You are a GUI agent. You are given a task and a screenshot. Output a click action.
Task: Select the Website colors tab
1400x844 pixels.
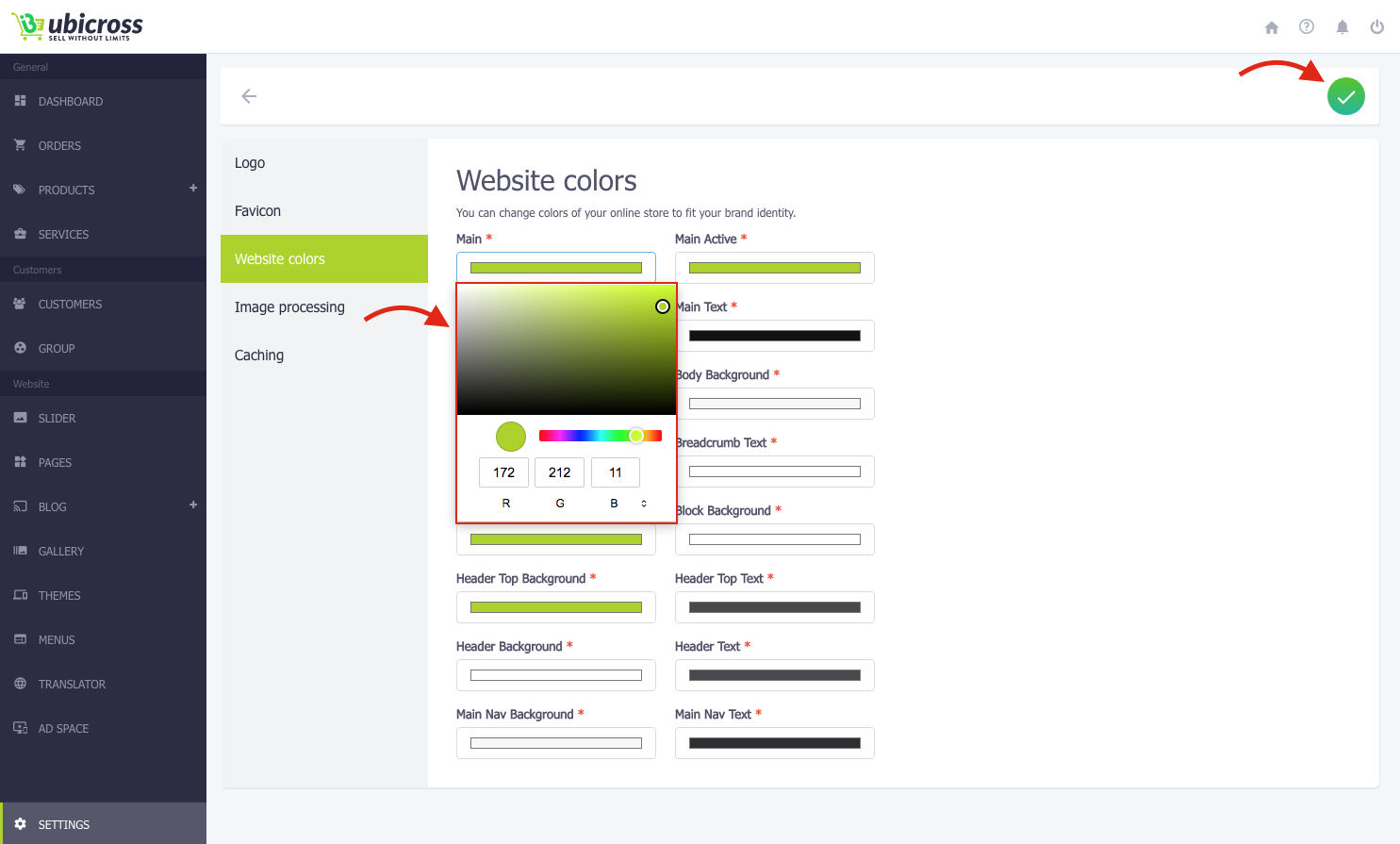pos(324,259)
